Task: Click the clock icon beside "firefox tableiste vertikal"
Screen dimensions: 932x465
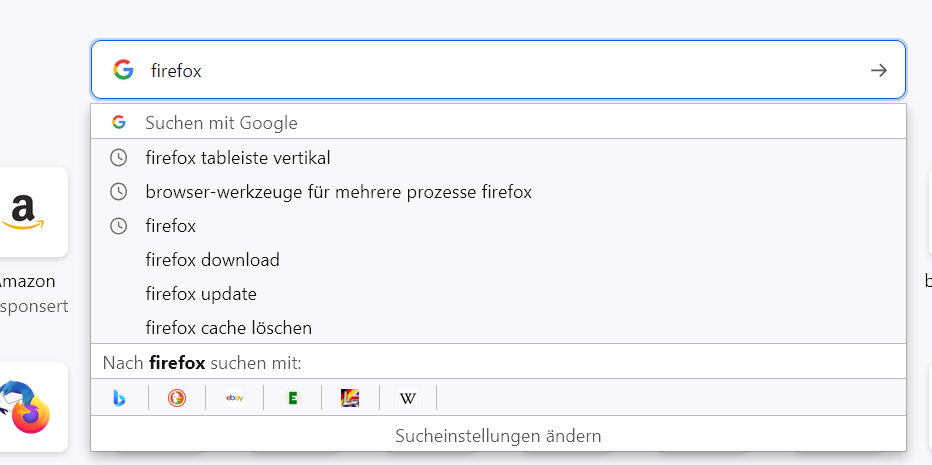Action: 119,158
